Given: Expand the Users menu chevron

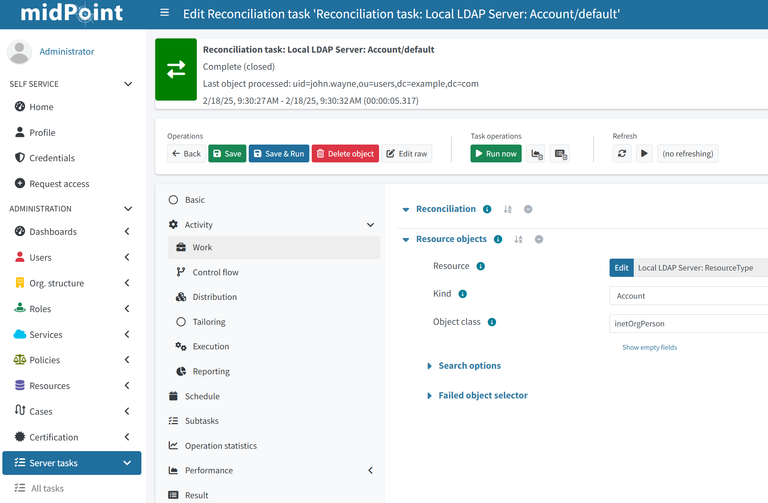Looking at the screenshot, I should (127, 257).
